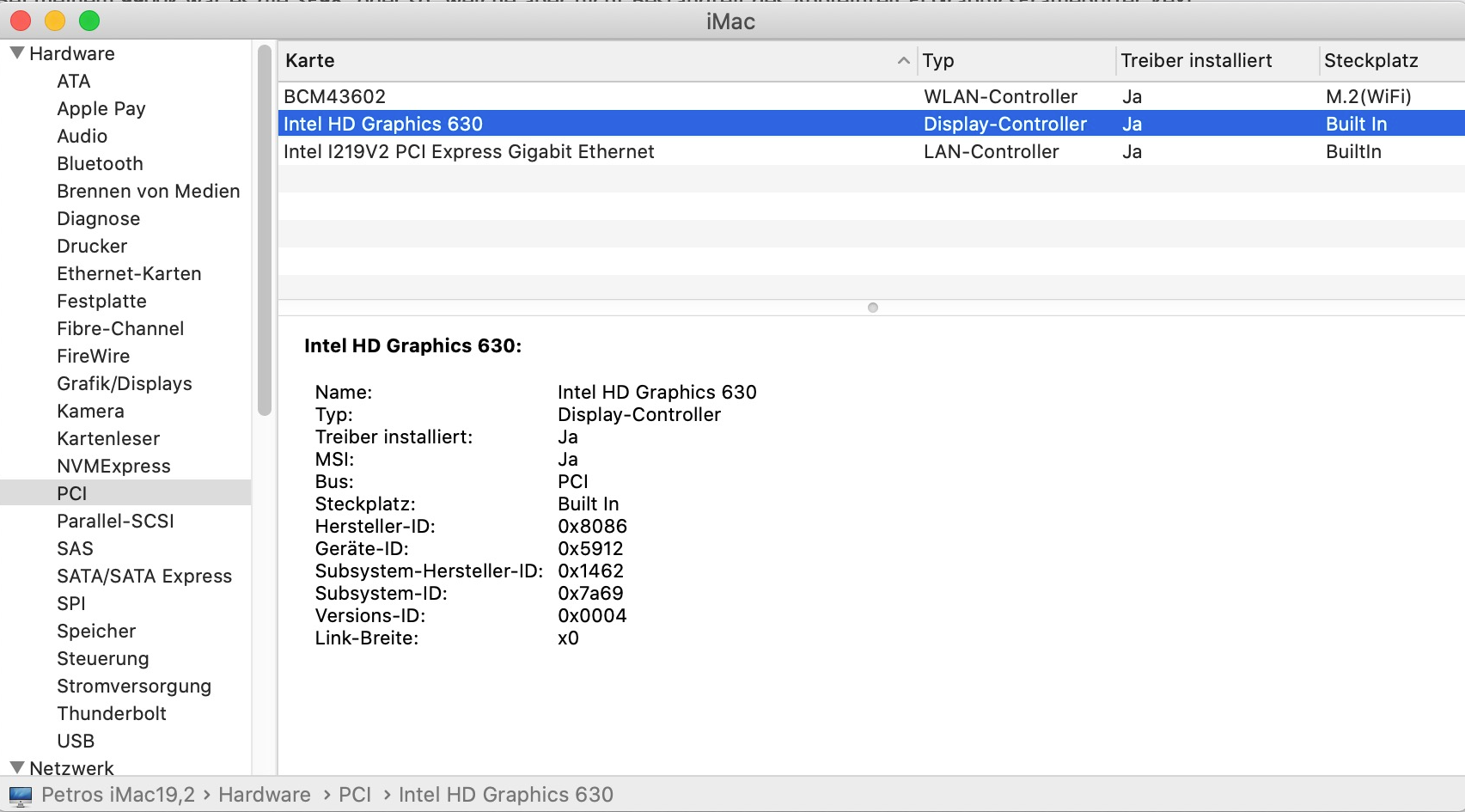Click the split pane divider handle

tap(873, 308)
